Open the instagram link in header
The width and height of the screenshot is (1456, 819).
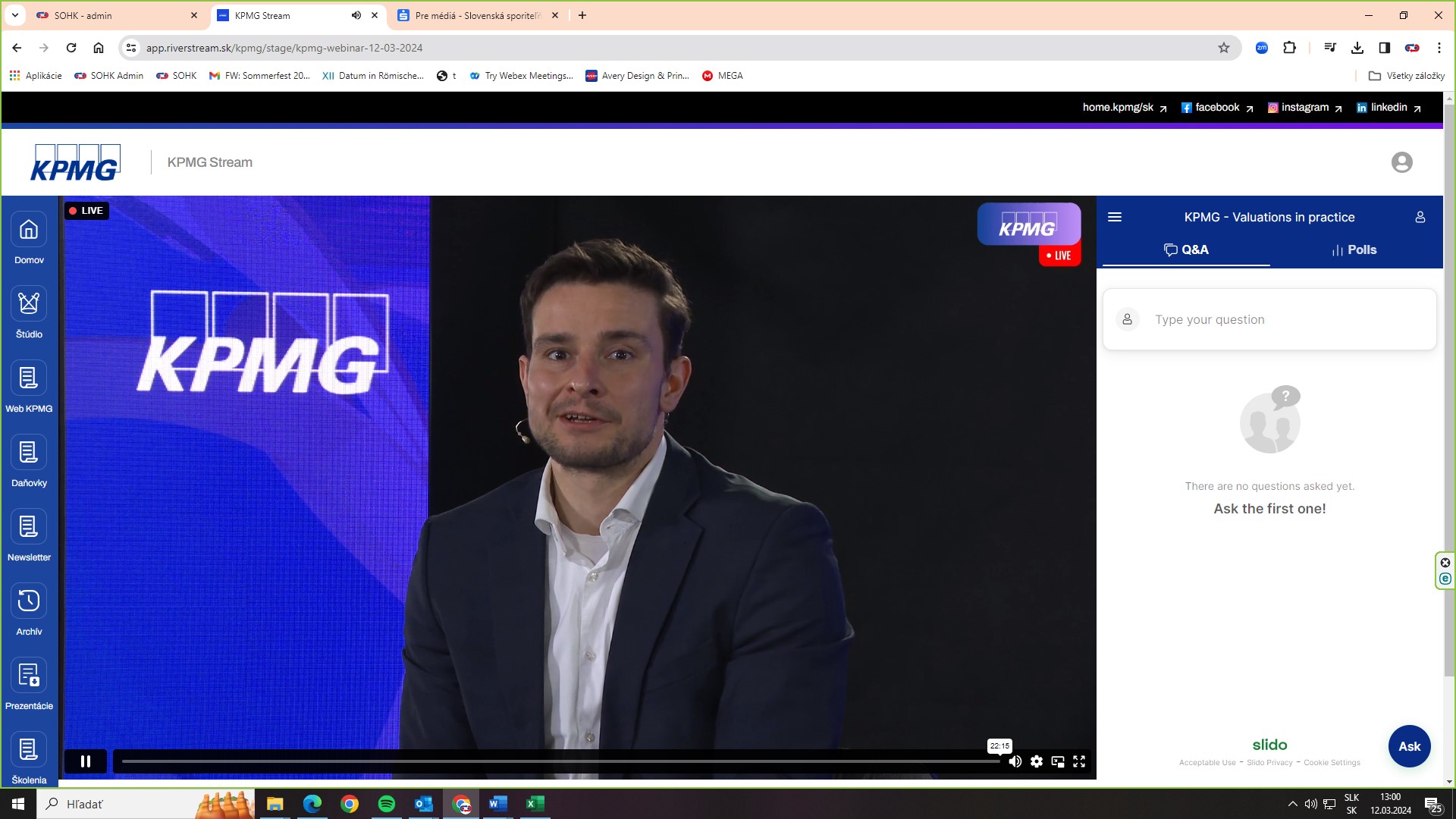[1305, 108]
